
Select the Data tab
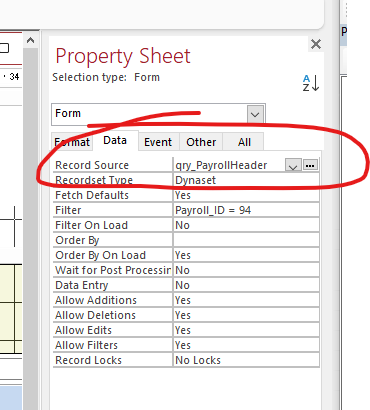[115, 140]
